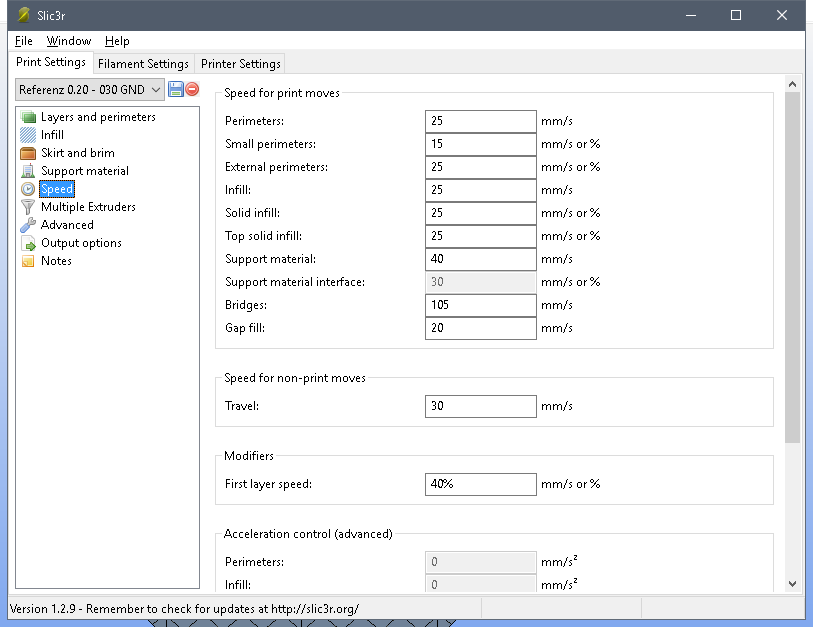813x627 pixels.
Task: Open the Output options page
Action: (80, 243)
